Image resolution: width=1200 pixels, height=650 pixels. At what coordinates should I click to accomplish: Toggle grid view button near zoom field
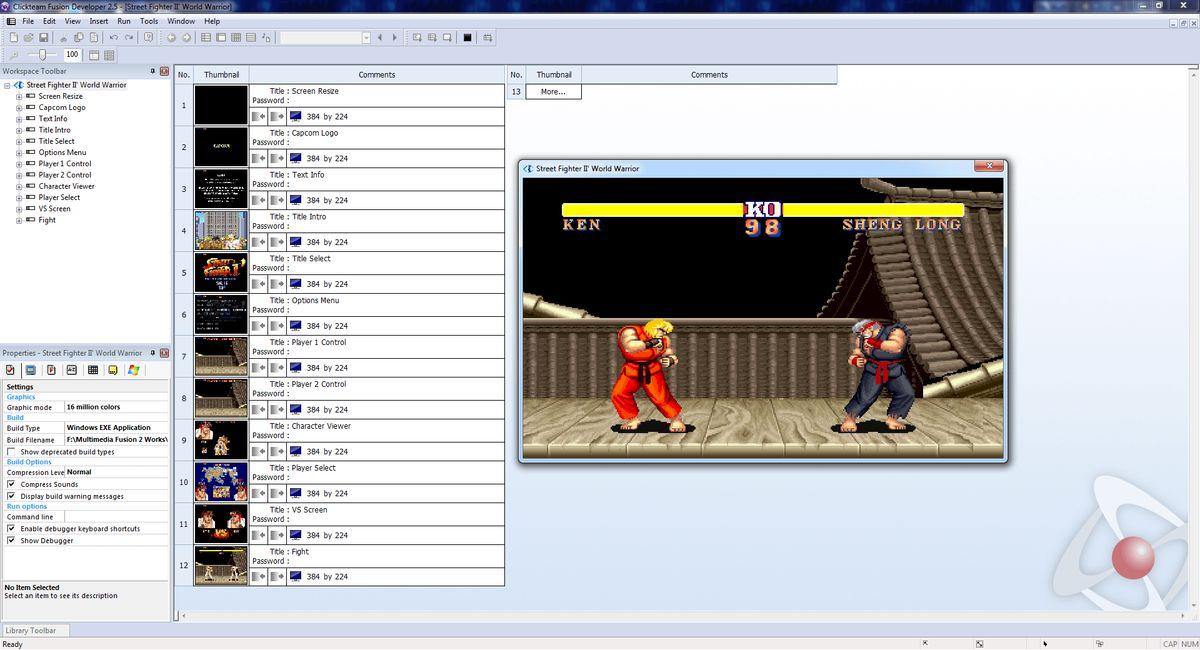tap(109, 55)
